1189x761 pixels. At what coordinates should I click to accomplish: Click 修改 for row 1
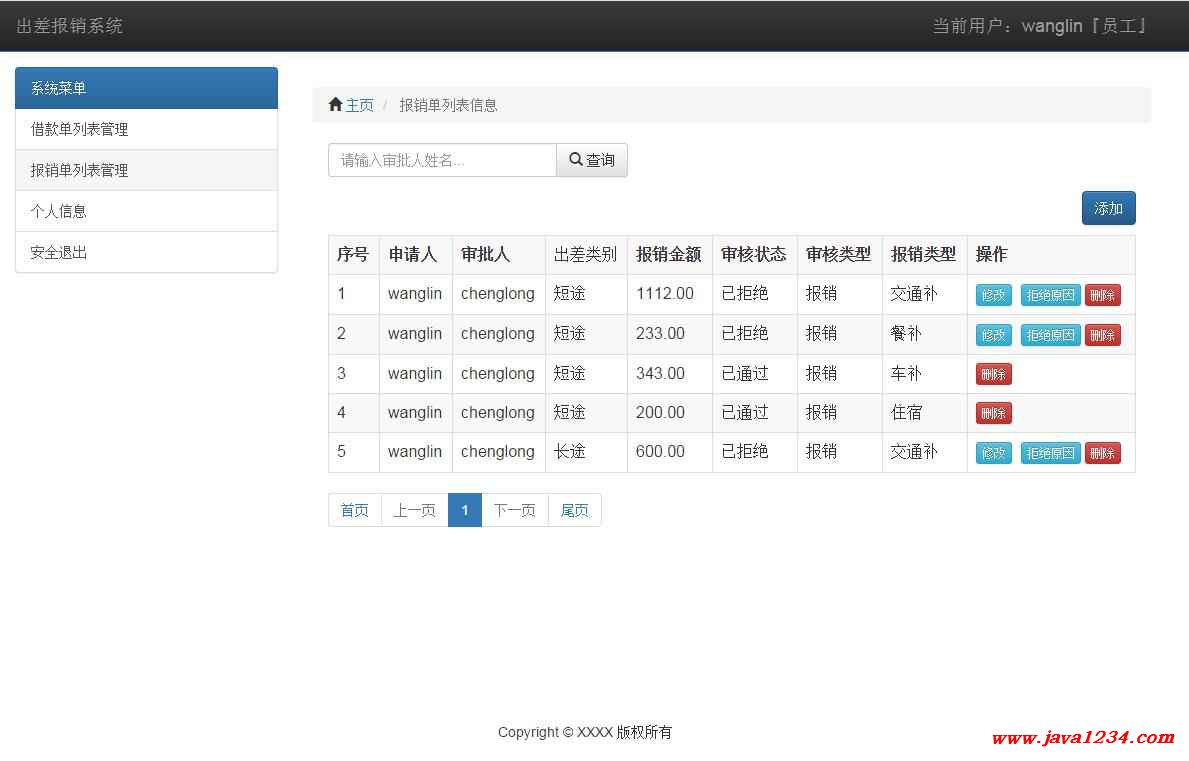(993, 295)
